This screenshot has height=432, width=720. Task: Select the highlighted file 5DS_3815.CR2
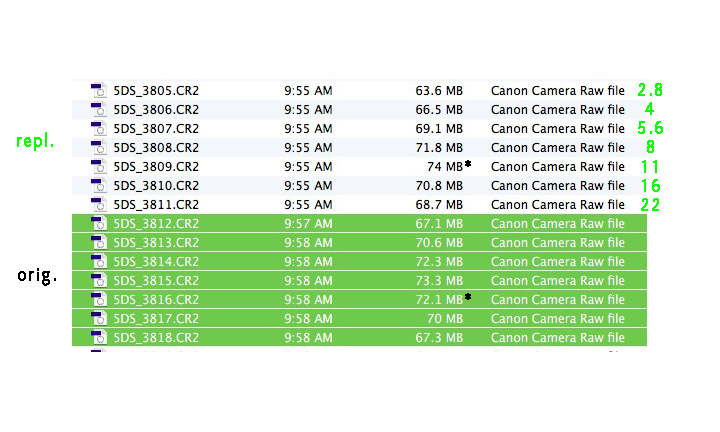pyautogui.click(x=359, y=281)
